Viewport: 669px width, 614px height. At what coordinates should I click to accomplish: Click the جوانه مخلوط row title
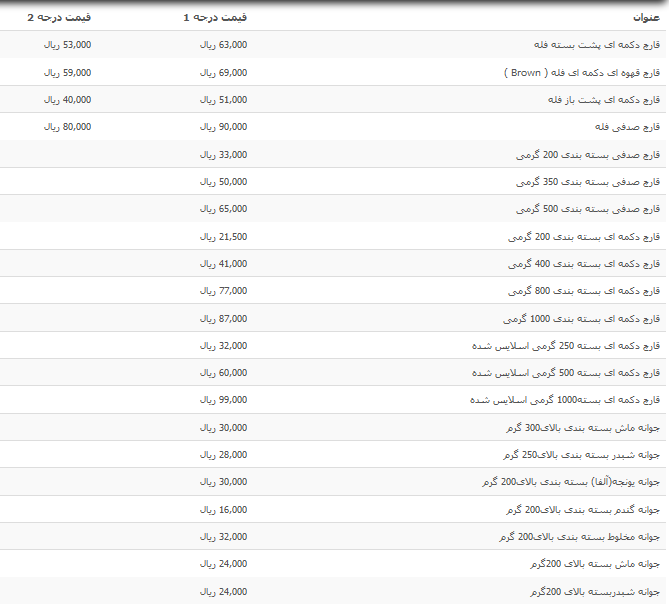[x=579, y=536]
